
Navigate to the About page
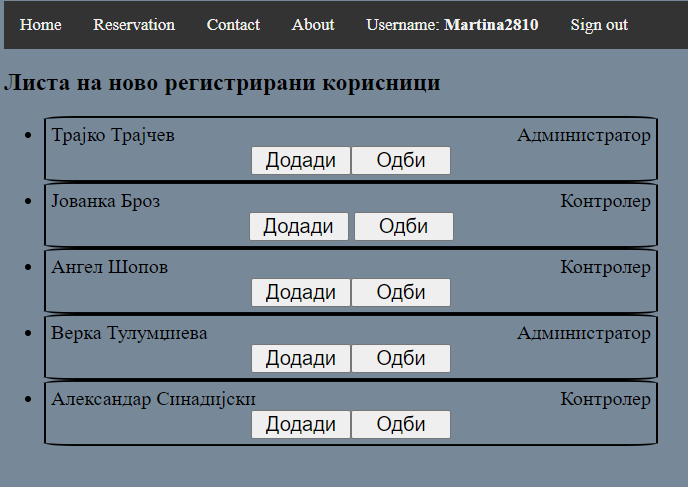tap(313, 25)
